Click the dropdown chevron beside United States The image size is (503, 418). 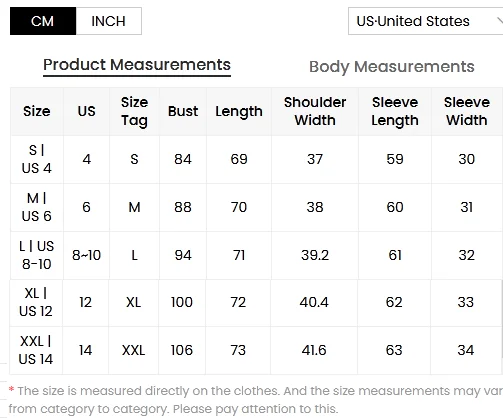point(499,21)
